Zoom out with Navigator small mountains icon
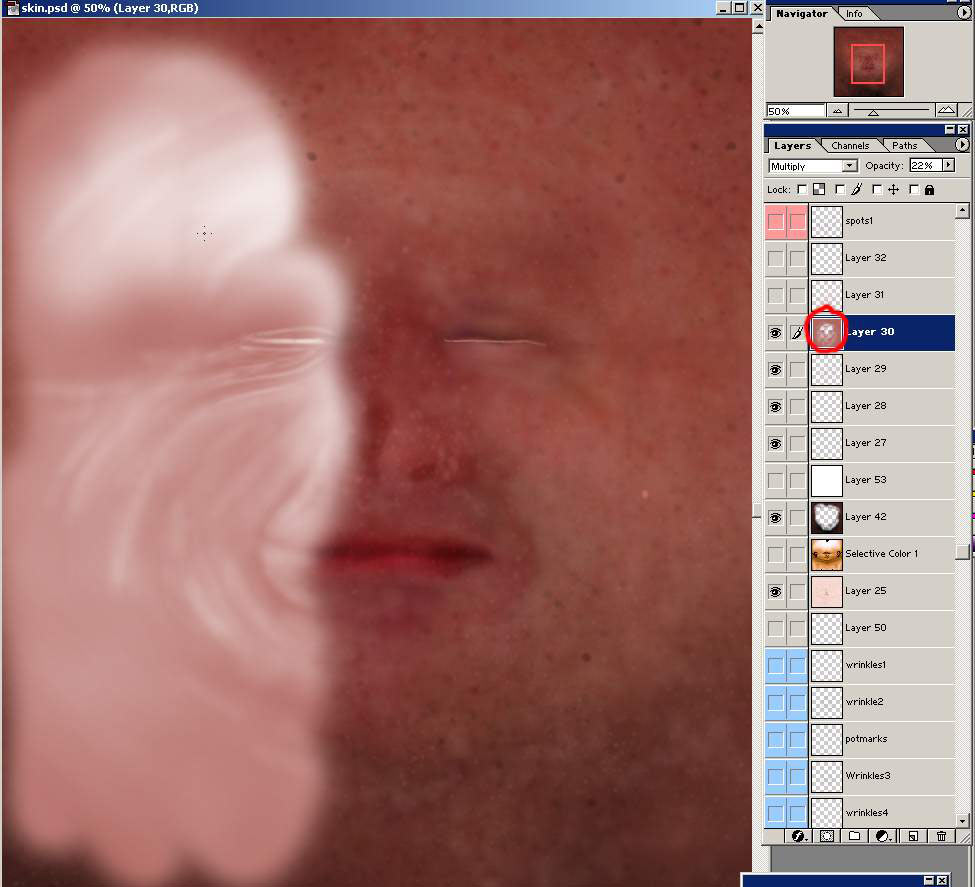 (838, 110)
